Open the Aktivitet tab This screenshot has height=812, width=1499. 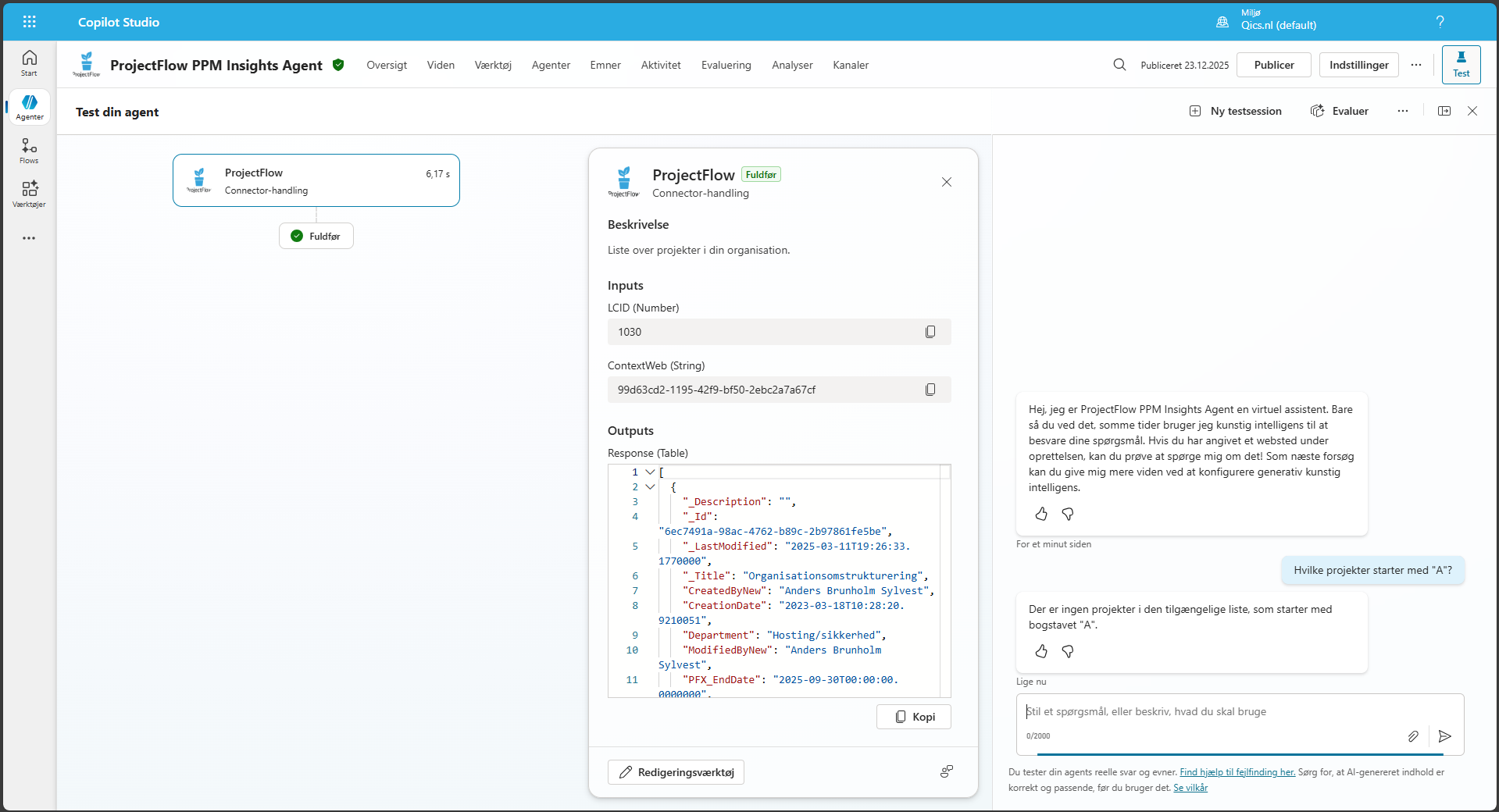(661, 65)
